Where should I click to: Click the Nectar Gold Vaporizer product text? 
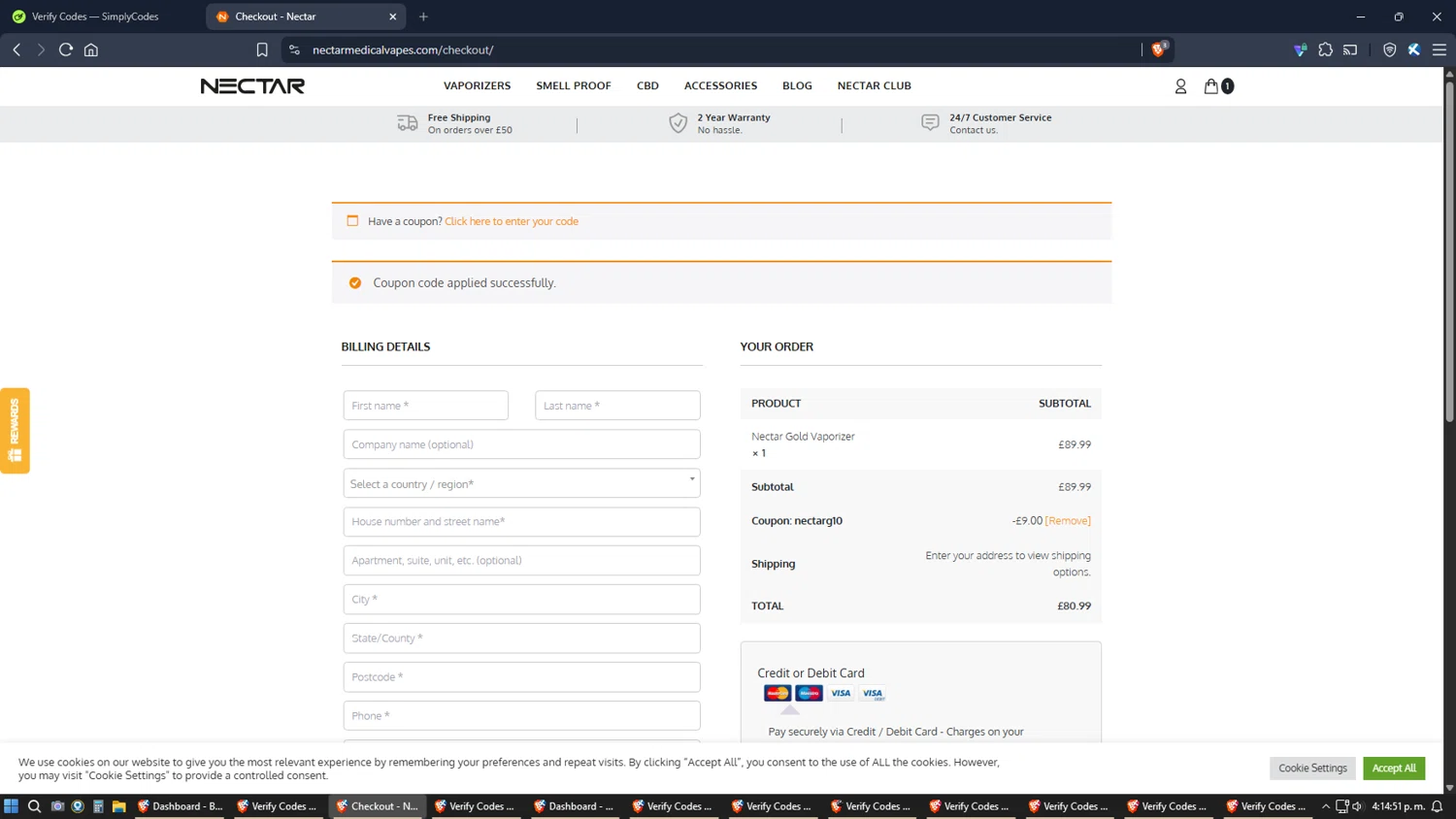(803, 437)
